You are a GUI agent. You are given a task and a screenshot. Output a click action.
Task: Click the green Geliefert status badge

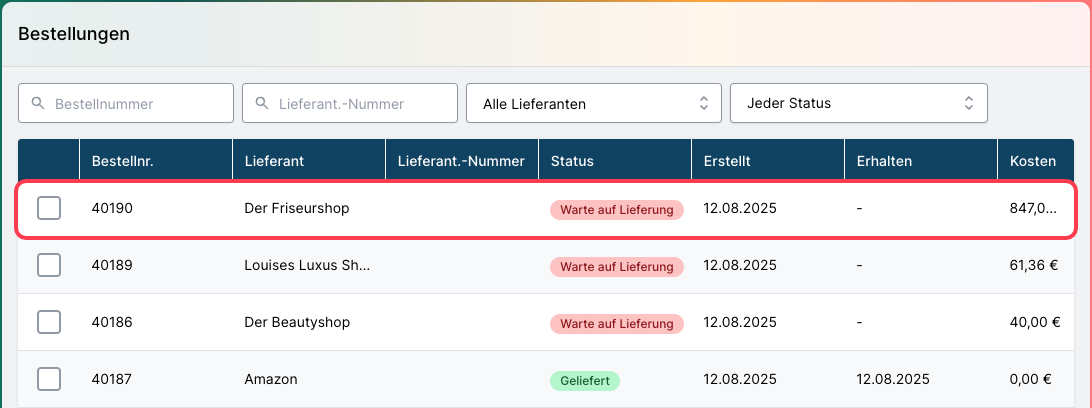[585, 381]
